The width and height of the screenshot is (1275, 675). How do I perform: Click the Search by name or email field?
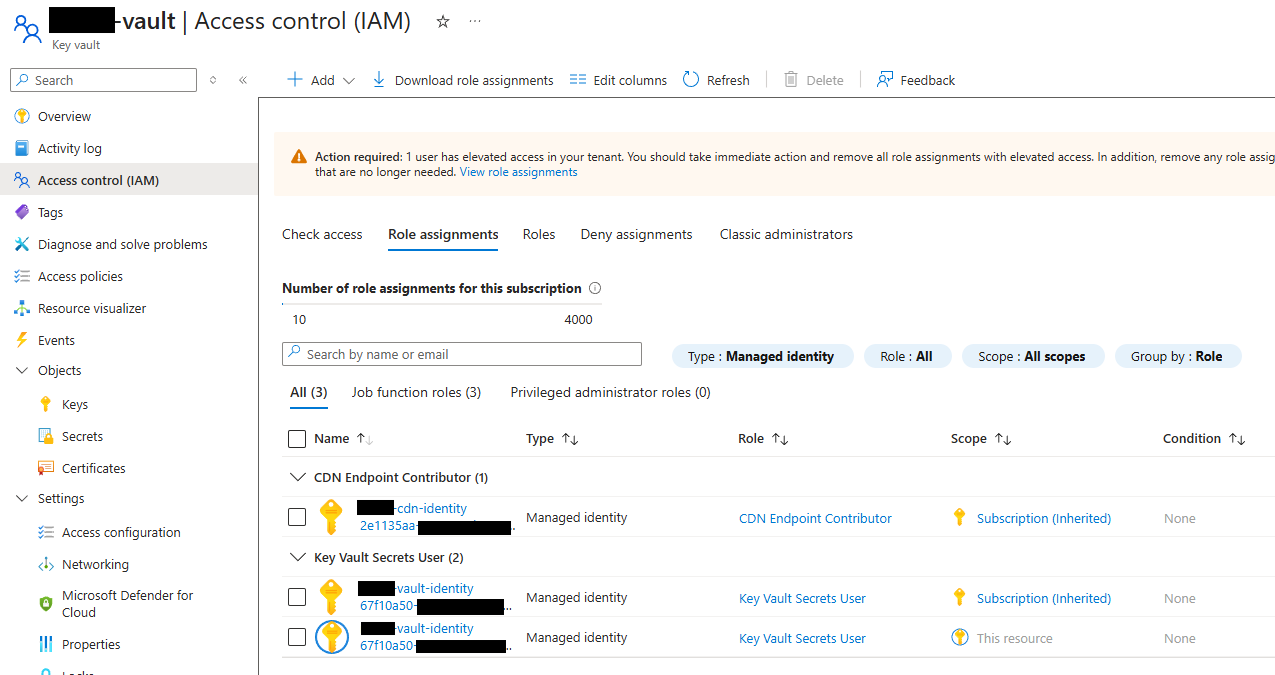coord(462,354)
